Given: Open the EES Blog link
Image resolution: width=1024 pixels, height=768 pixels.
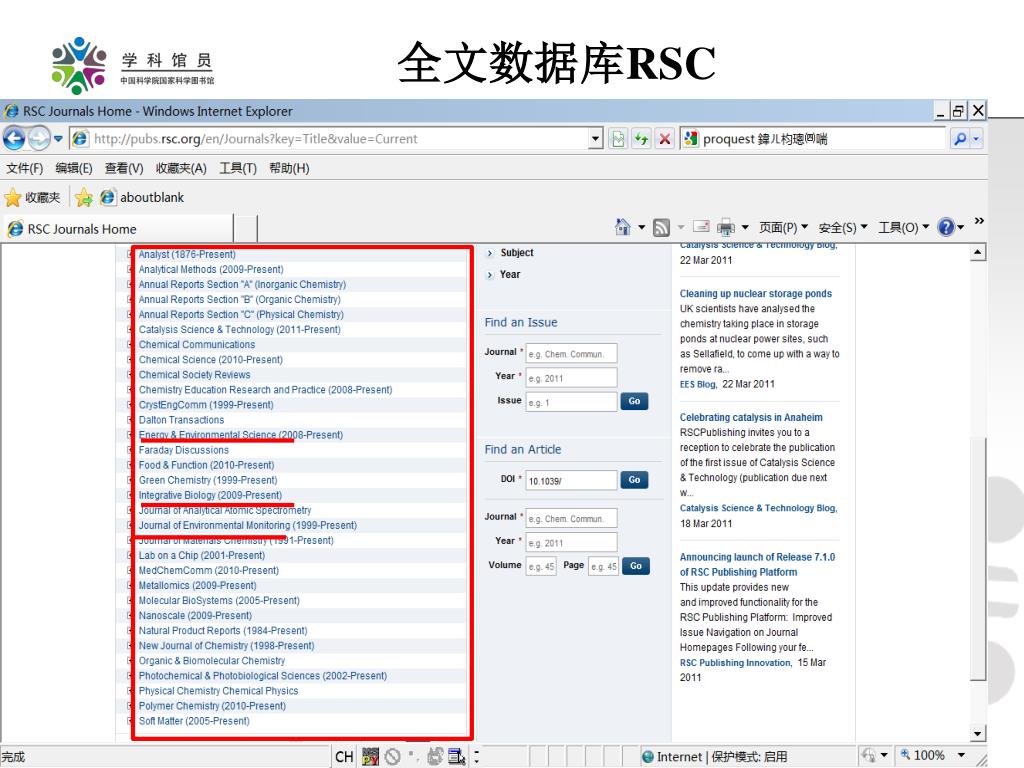Looking at the screenshot, I should (697, 384).
